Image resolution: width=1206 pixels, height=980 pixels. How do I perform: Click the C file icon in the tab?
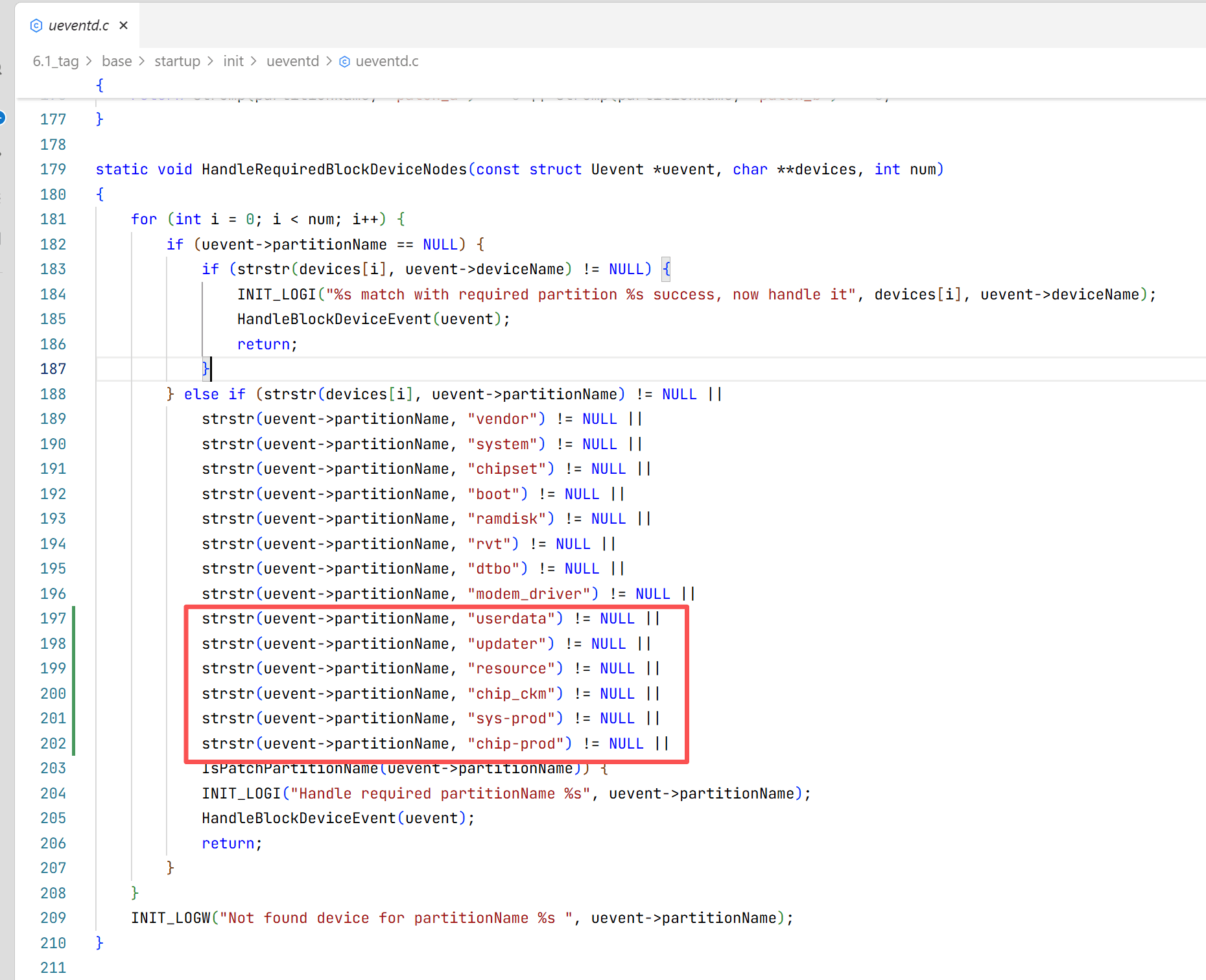36,25
